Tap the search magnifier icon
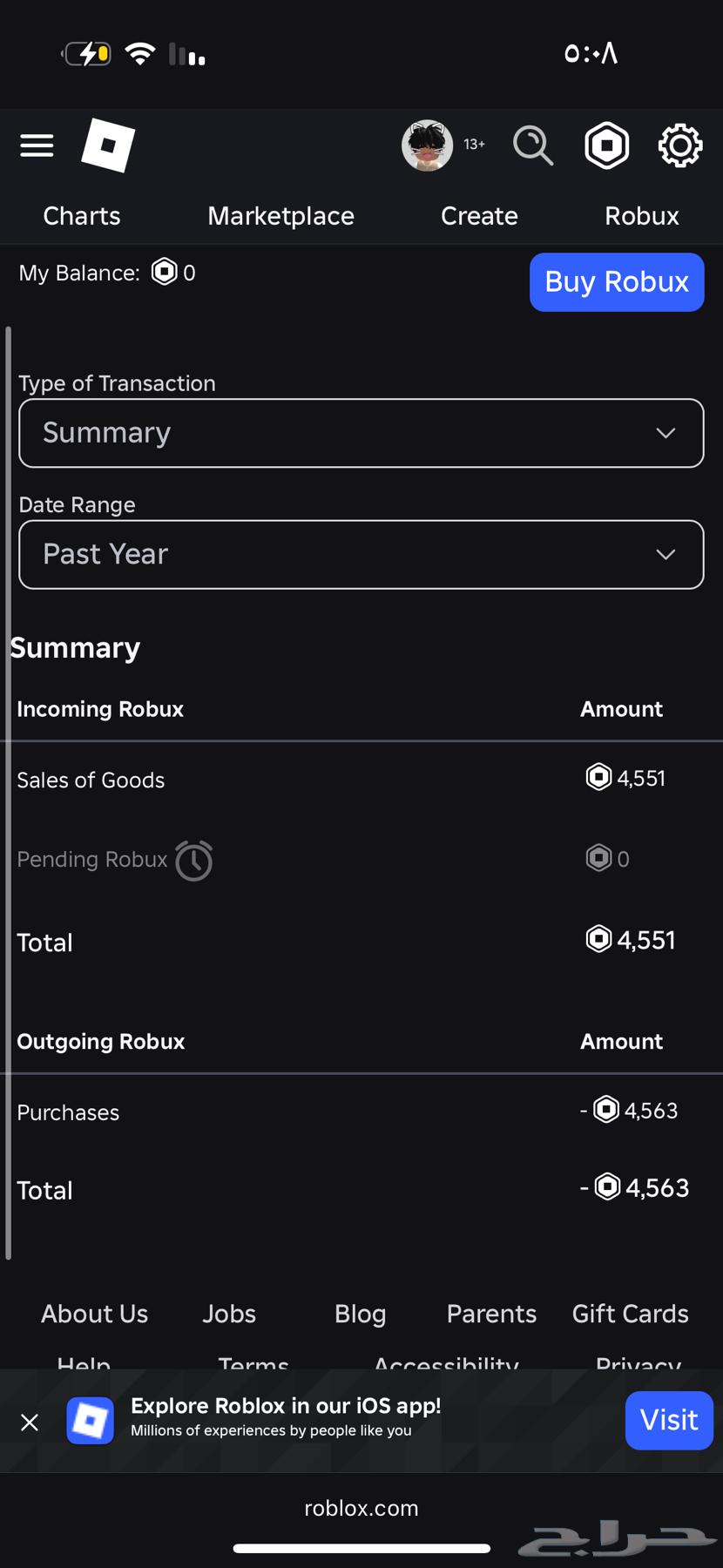 [x=532, y=145]
